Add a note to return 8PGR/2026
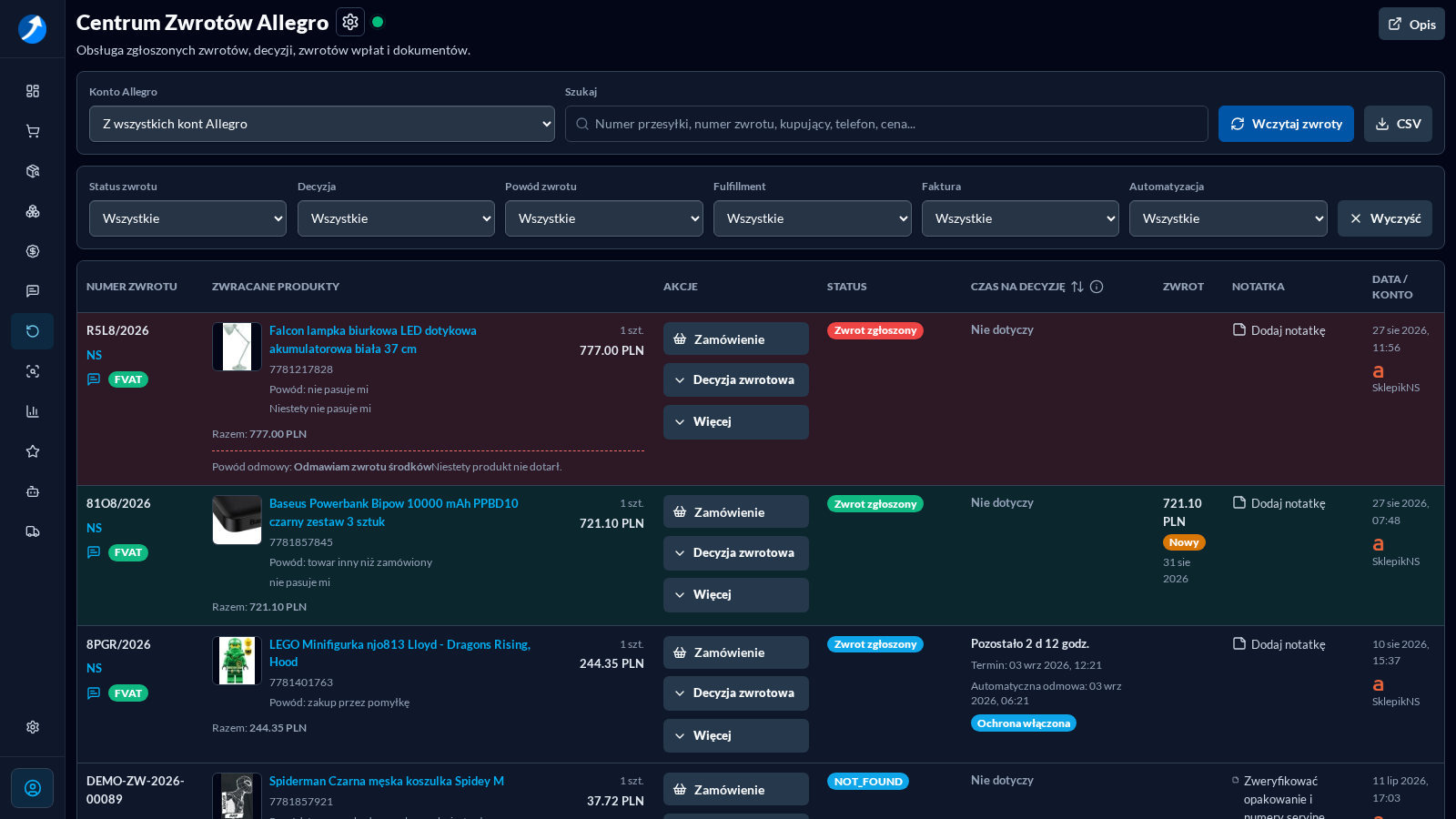 [x=1279, y=644]
